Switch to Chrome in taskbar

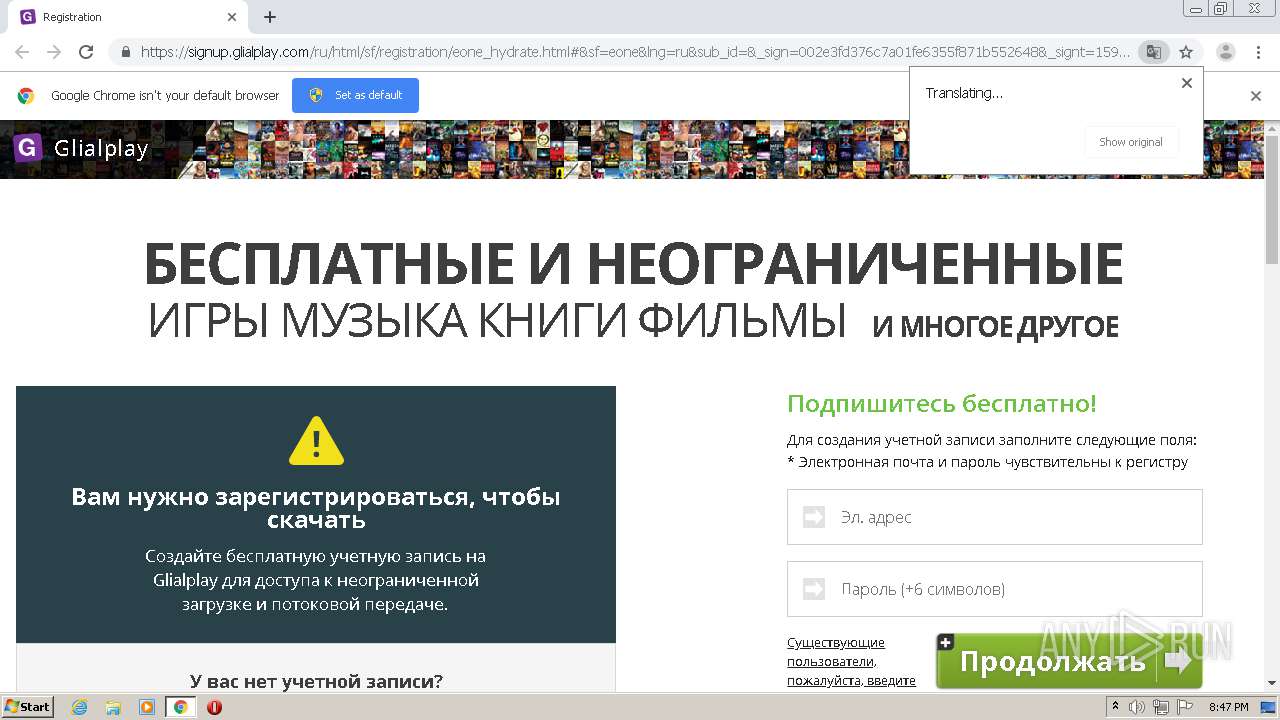(181, 707)
